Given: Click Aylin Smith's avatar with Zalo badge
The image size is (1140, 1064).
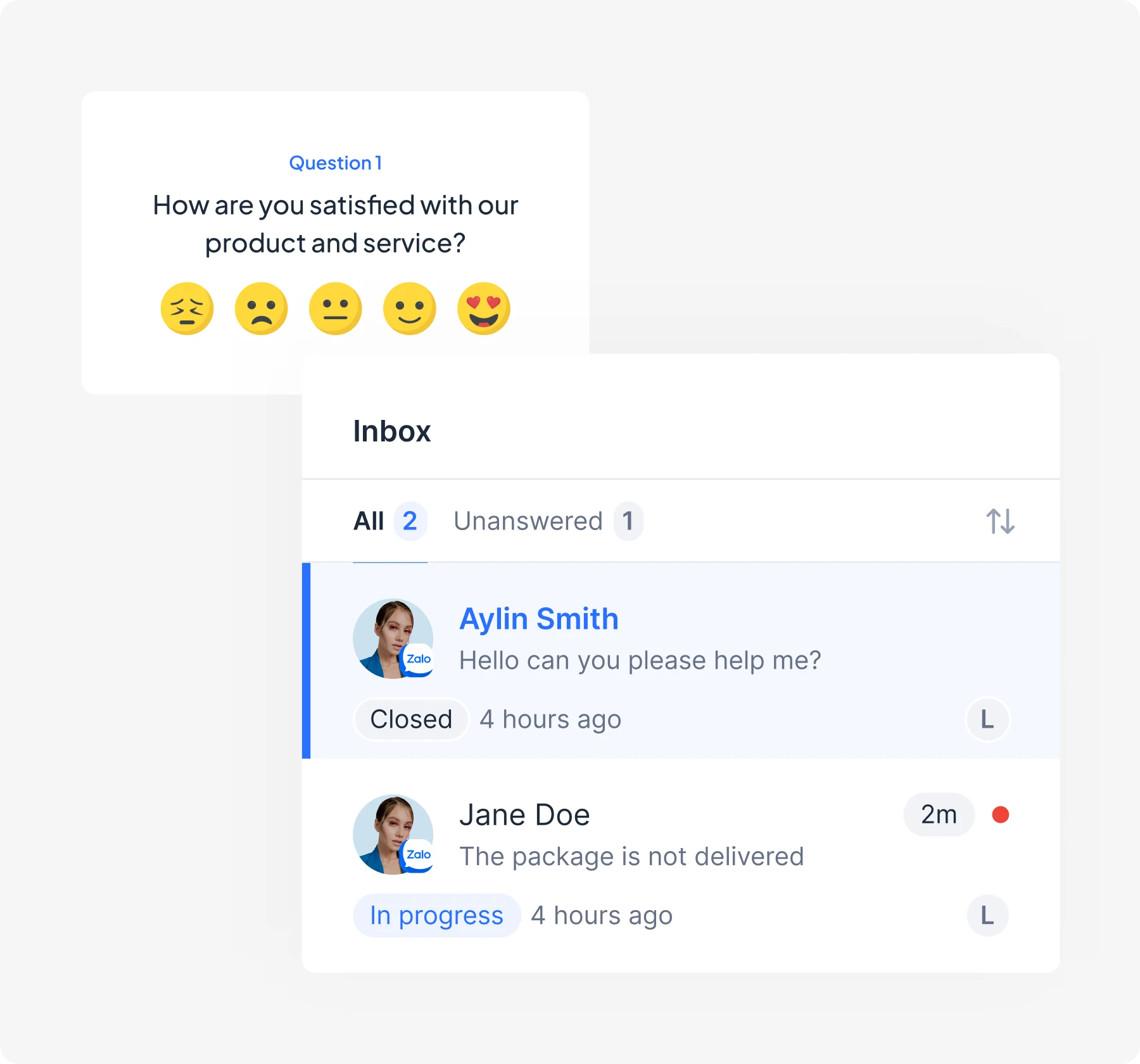Looking at the screenshot, I should click(x=393, y=638).
